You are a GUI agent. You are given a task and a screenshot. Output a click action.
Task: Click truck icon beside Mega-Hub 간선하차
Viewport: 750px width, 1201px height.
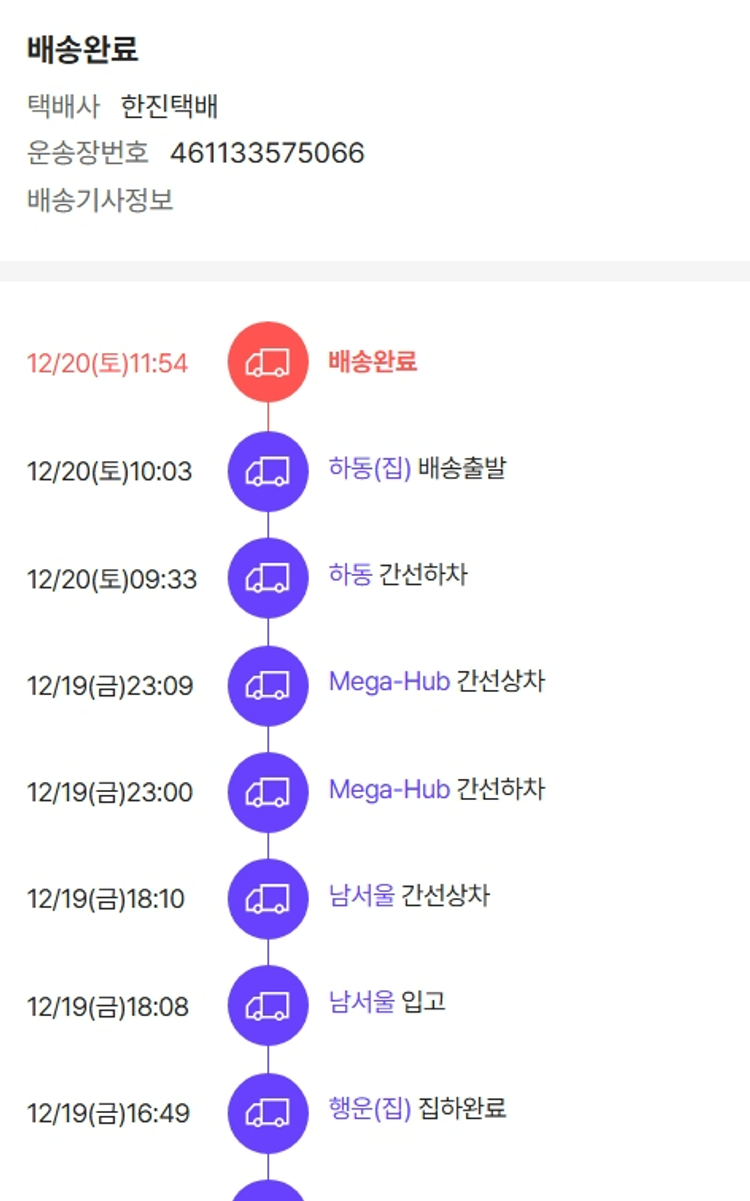click(x=268, y=792)
